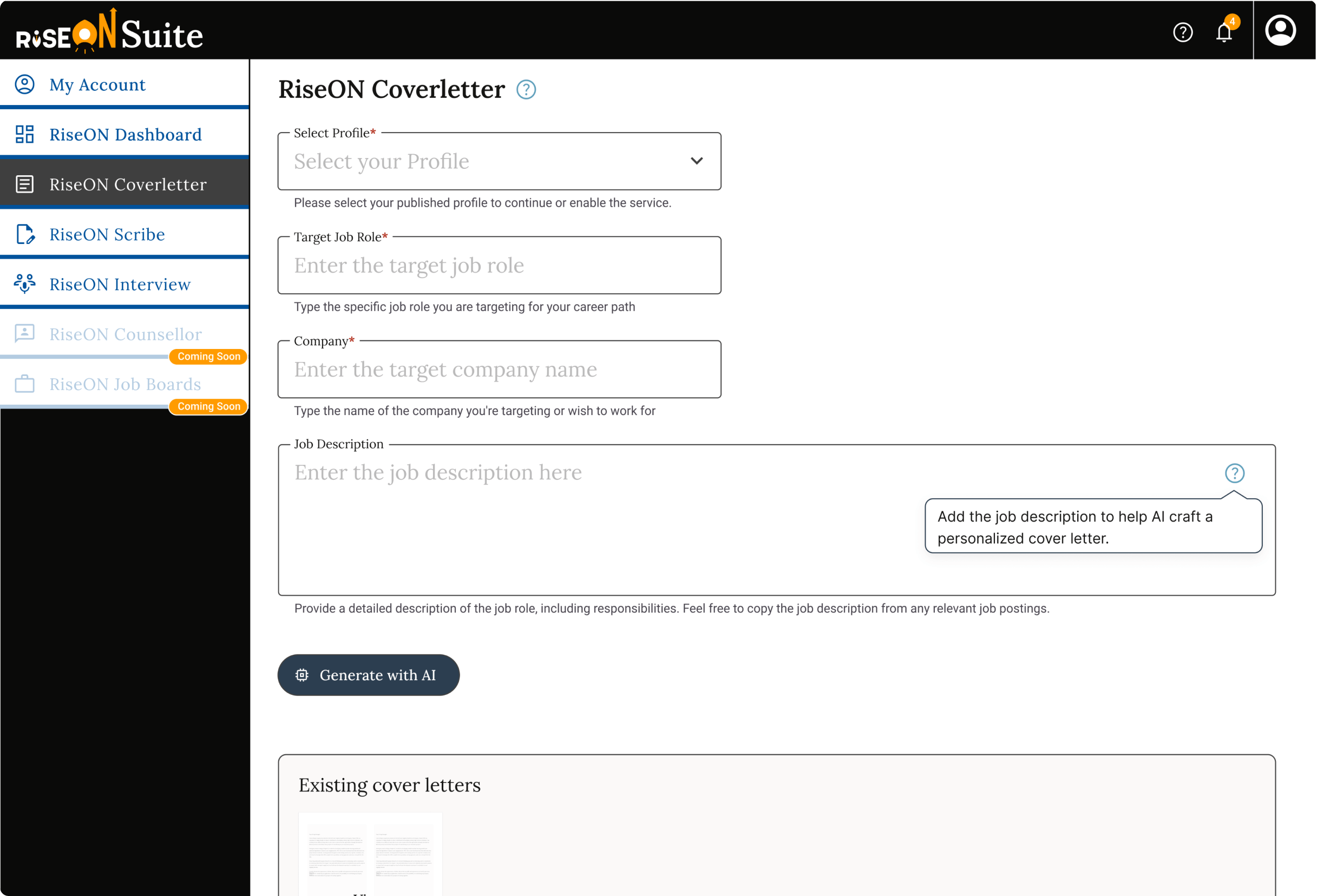Click the RiseON Coverletter document icon

pos(25,184)
